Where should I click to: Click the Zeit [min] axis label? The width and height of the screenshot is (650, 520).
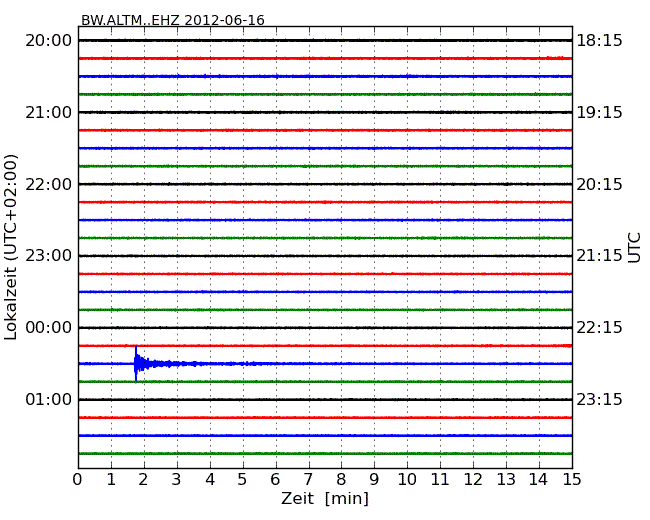click(x=325, y=498)
